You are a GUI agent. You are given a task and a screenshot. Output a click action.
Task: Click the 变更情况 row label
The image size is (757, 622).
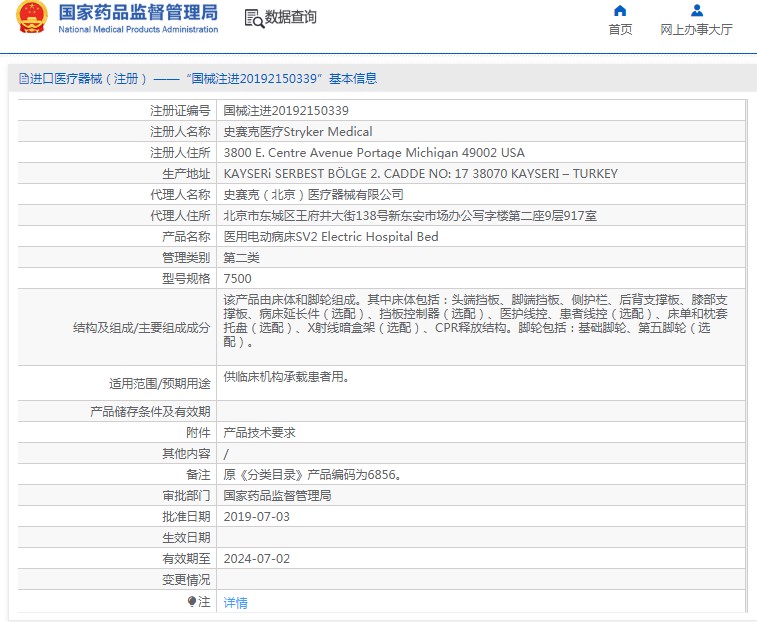coord(186,580)
